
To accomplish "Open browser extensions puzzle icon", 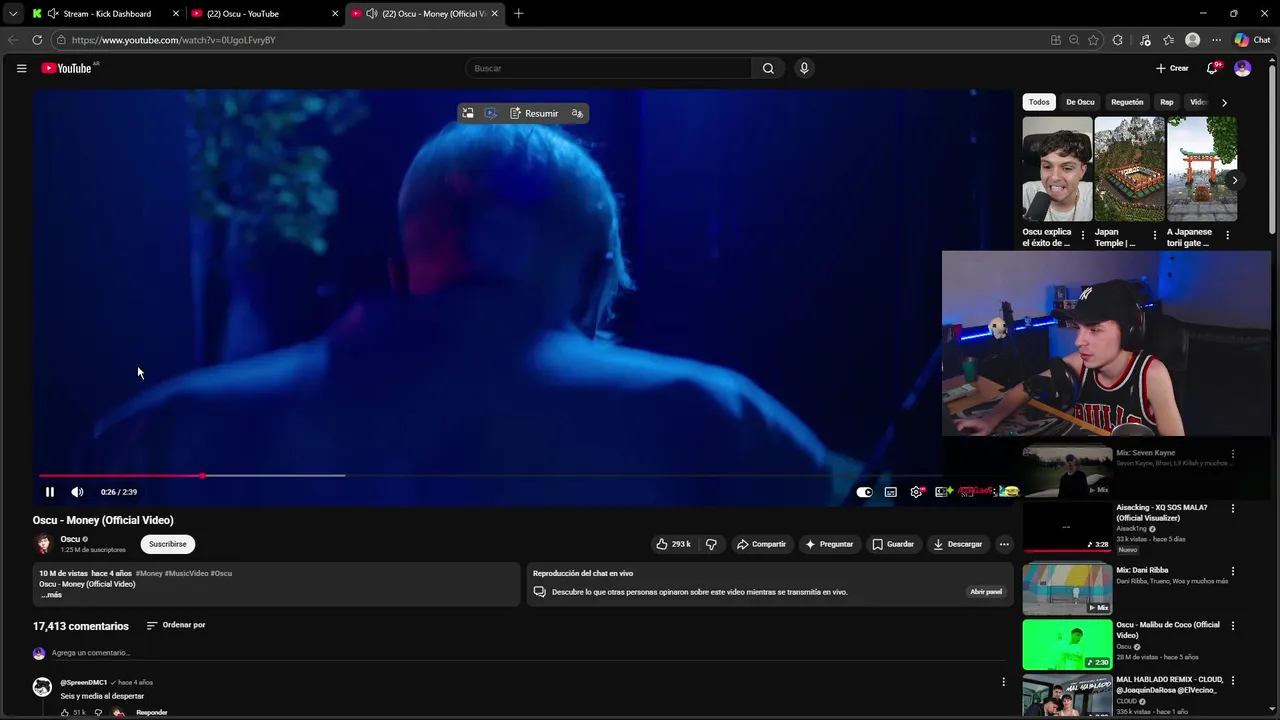I will click(x=1117, y=40).
